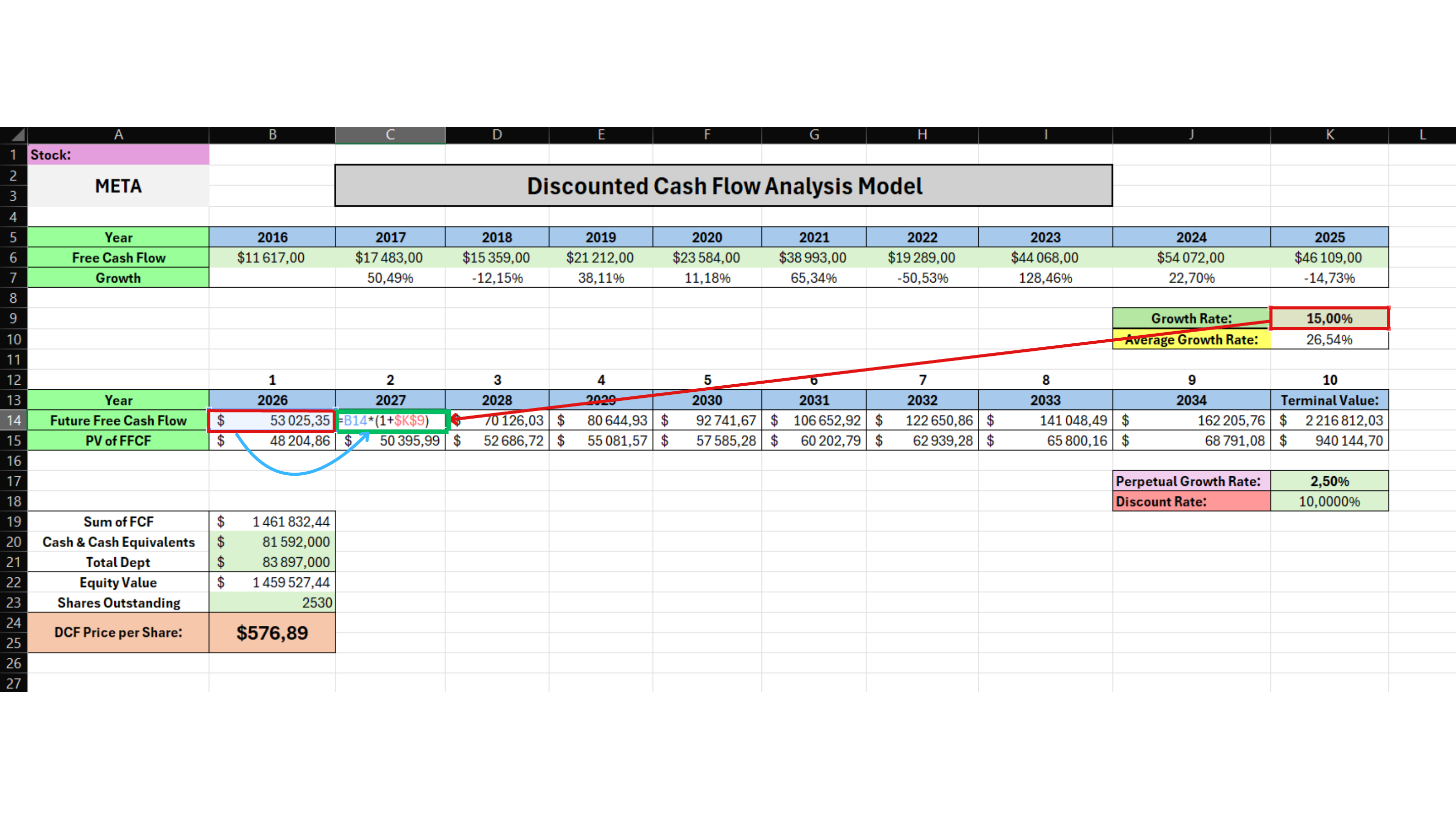The image size is (1456, 819).
Task: Click the 128,46% growth cell
Action: [x=1045, y=278]
